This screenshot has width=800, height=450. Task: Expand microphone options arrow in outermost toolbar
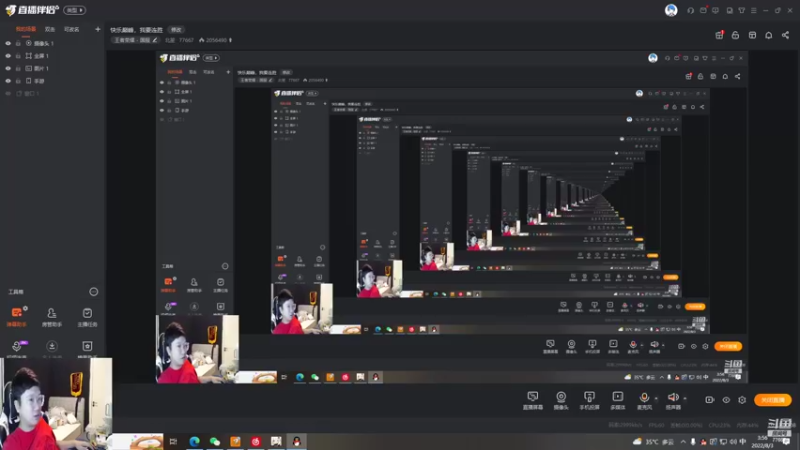(656, 398)
